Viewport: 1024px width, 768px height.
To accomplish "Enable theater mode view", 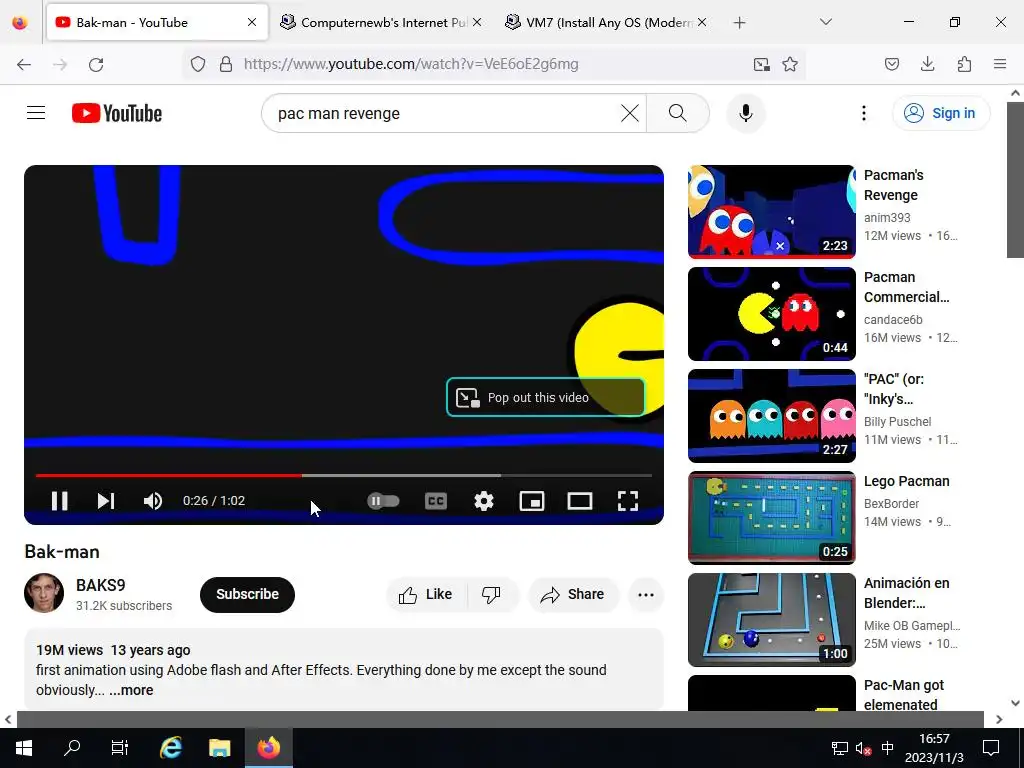I will 580,501.
